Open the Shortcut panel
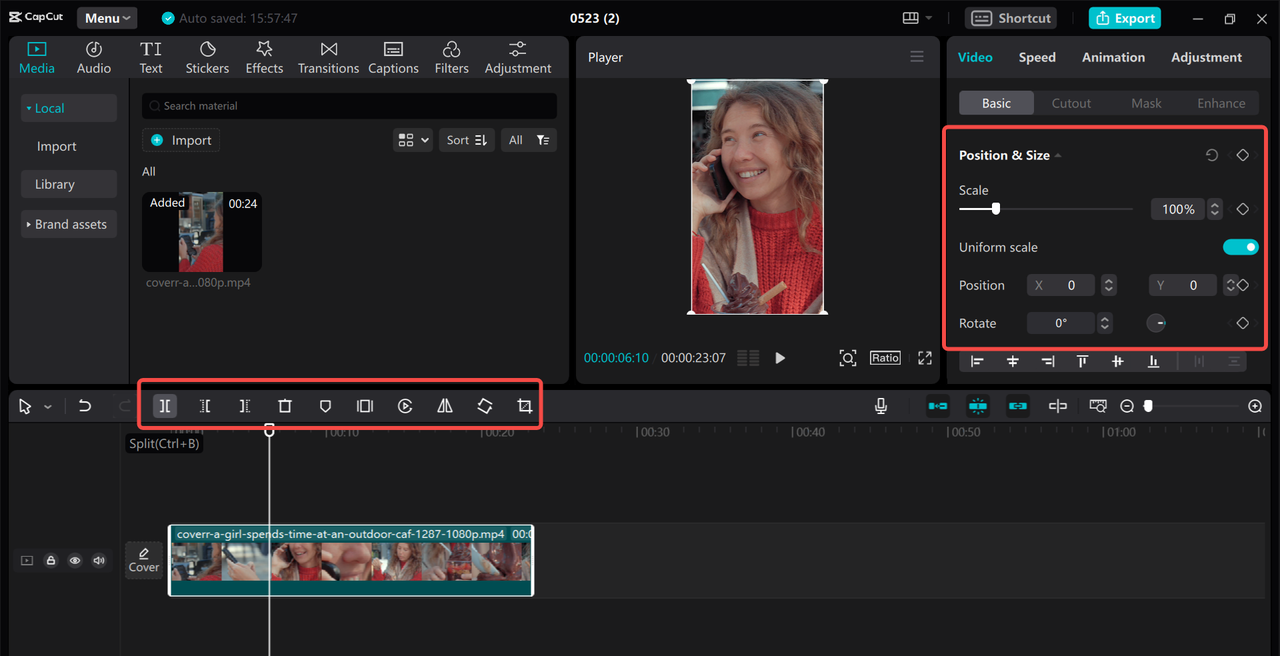The image size is (1280, 656). (1012, 18)
